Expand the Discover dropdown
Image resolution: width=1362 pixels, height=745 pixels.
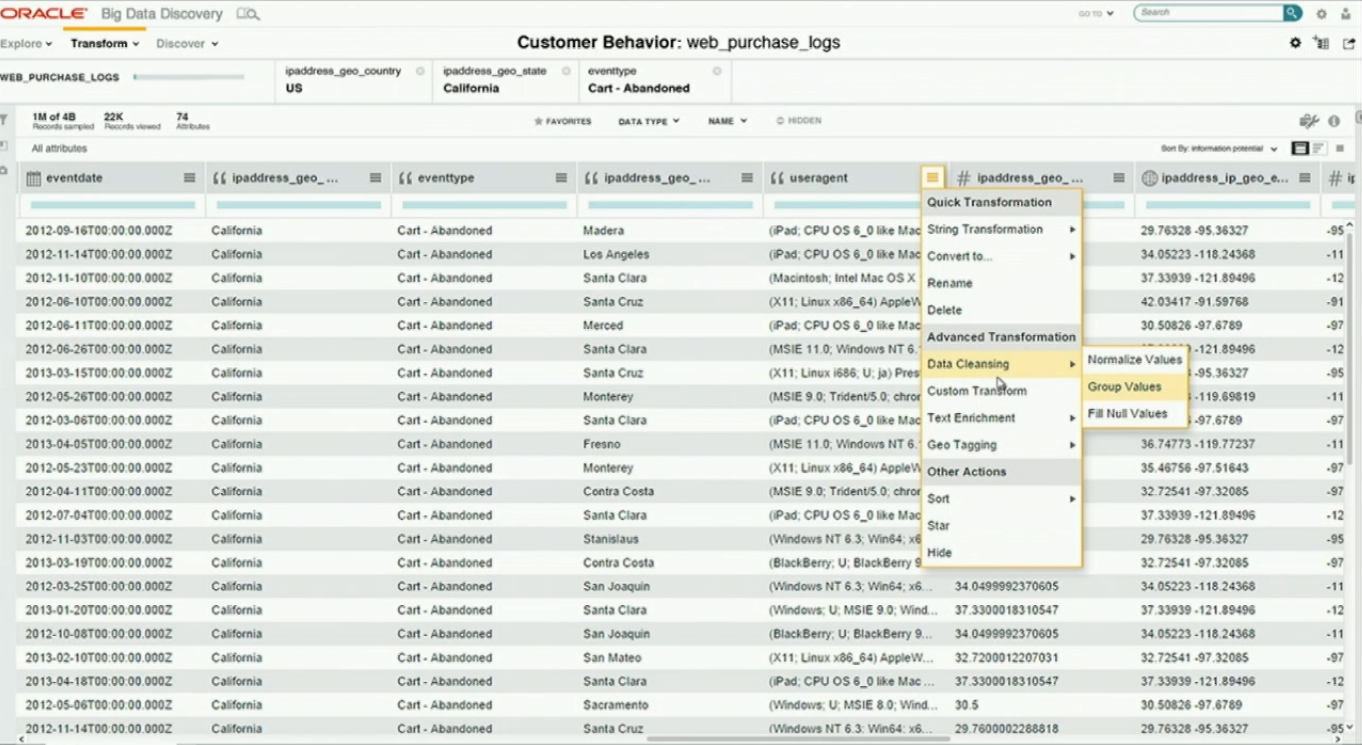pyautogui.click(x=187, y=43)
